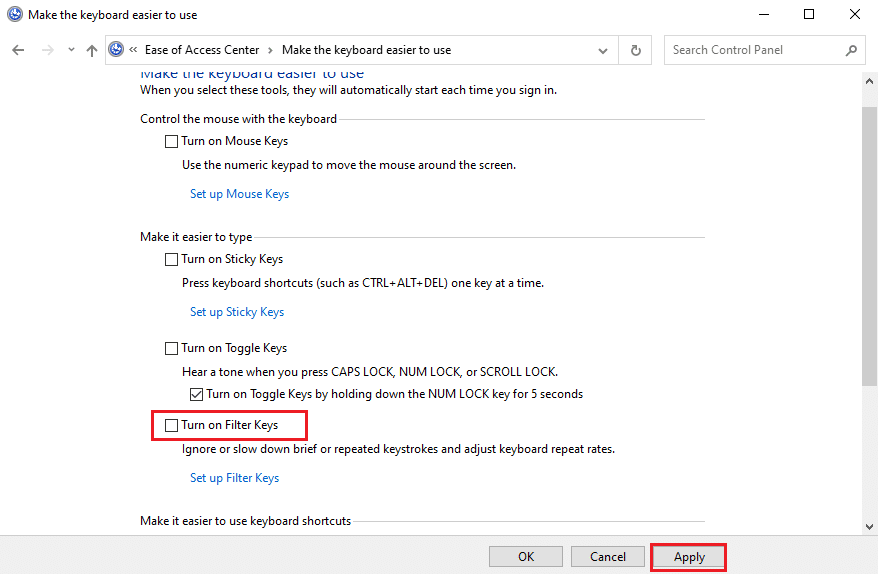Viewport: 878px width, 574px height.
Task: Click the Back navigation arrow
Action: click(x=18, y=50)
